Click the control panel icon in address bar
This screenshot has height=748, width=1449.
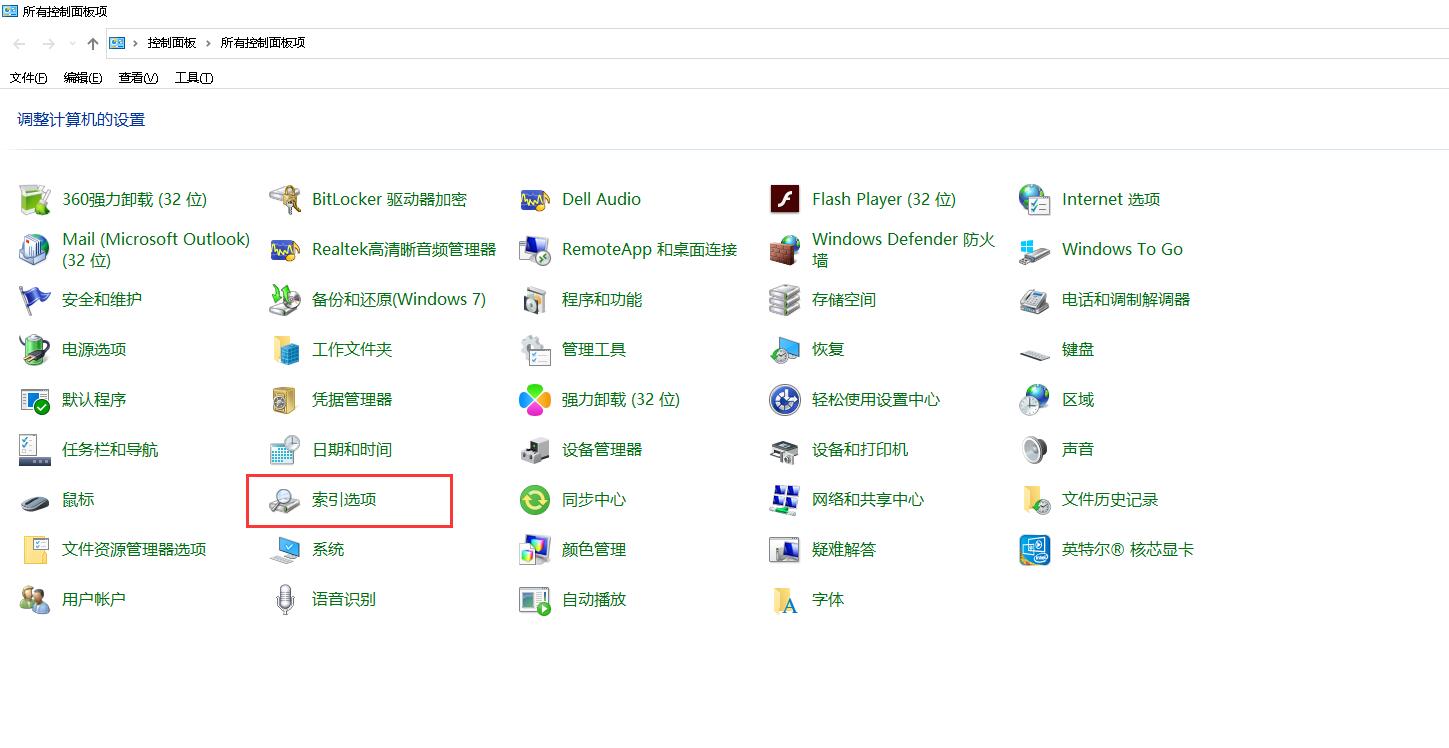(117, 43)
